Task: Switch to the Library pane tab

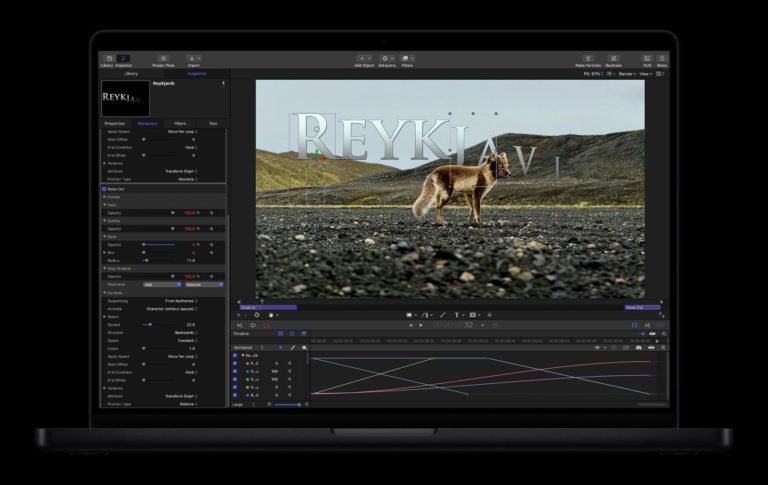Action: (x=131, y=73)
